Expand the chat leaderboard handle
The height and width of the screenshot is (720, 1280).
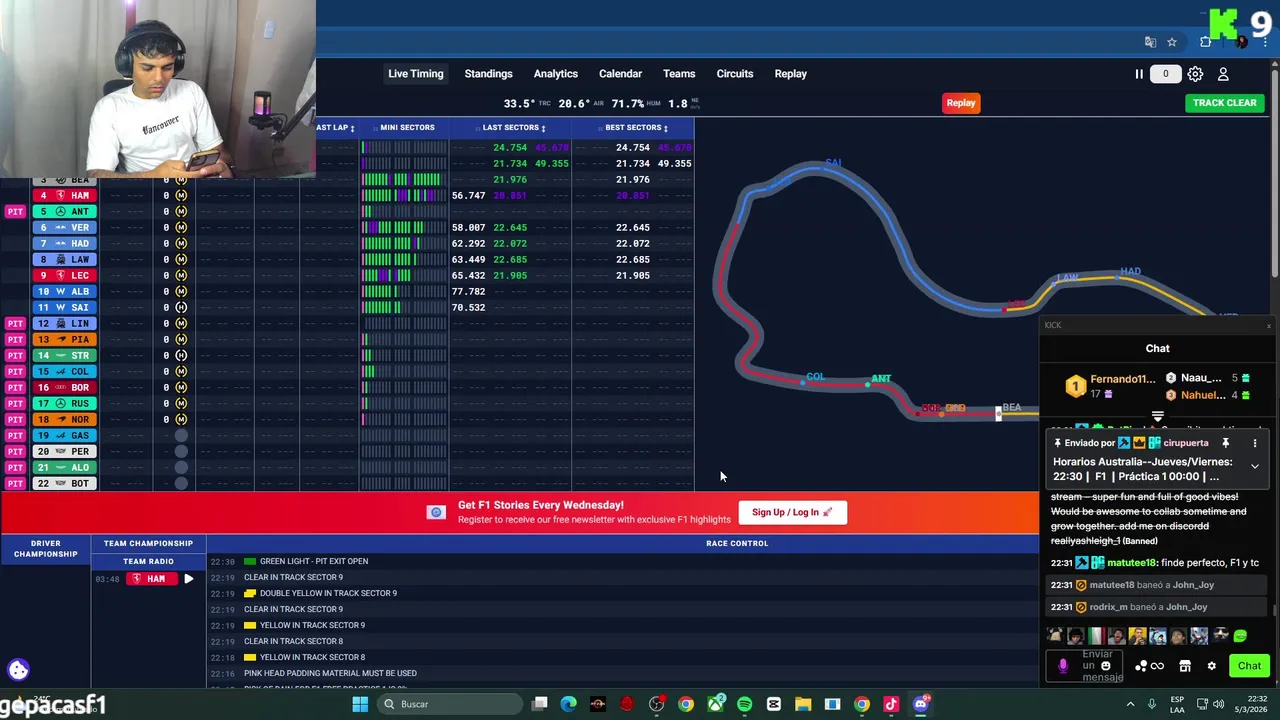pos(1157,417)
